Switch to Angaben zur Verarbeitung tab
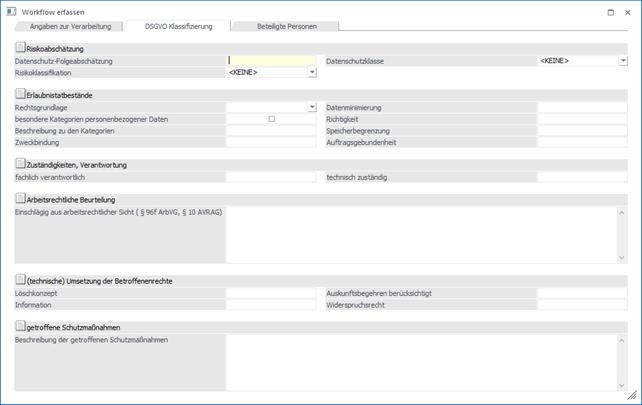 tap(70, 26)
